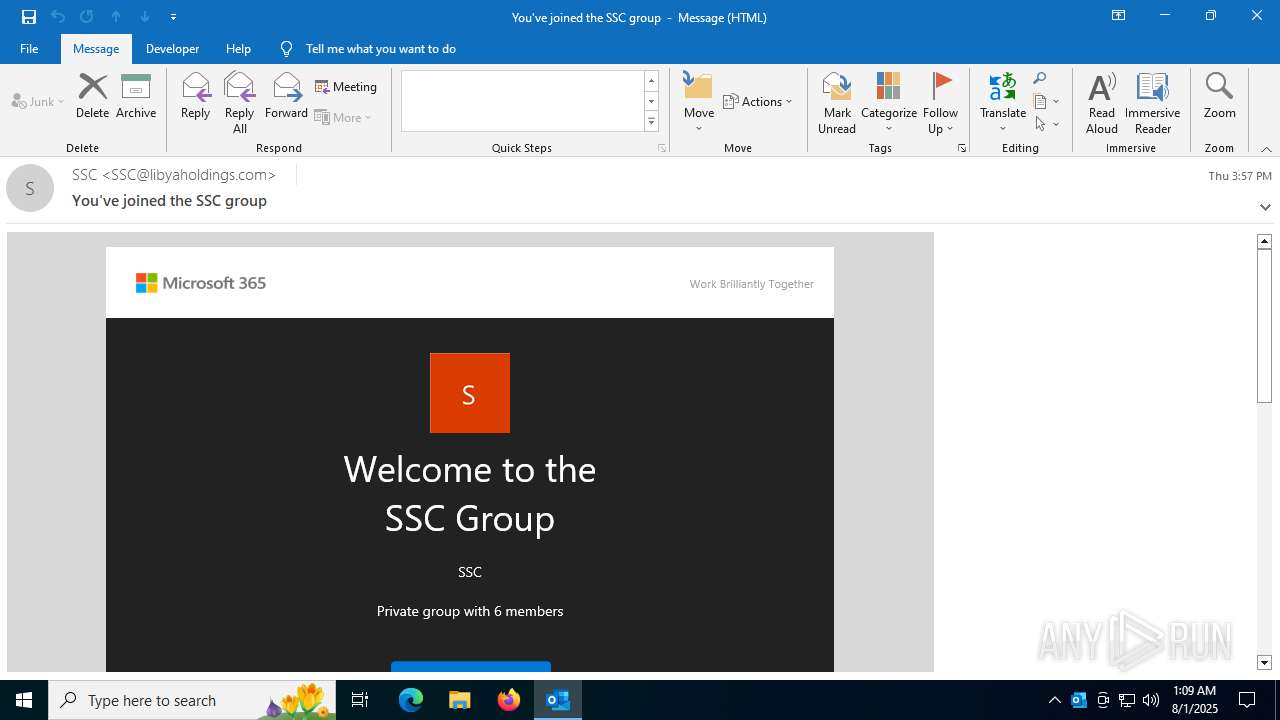Switch to the Message tab

96,48
